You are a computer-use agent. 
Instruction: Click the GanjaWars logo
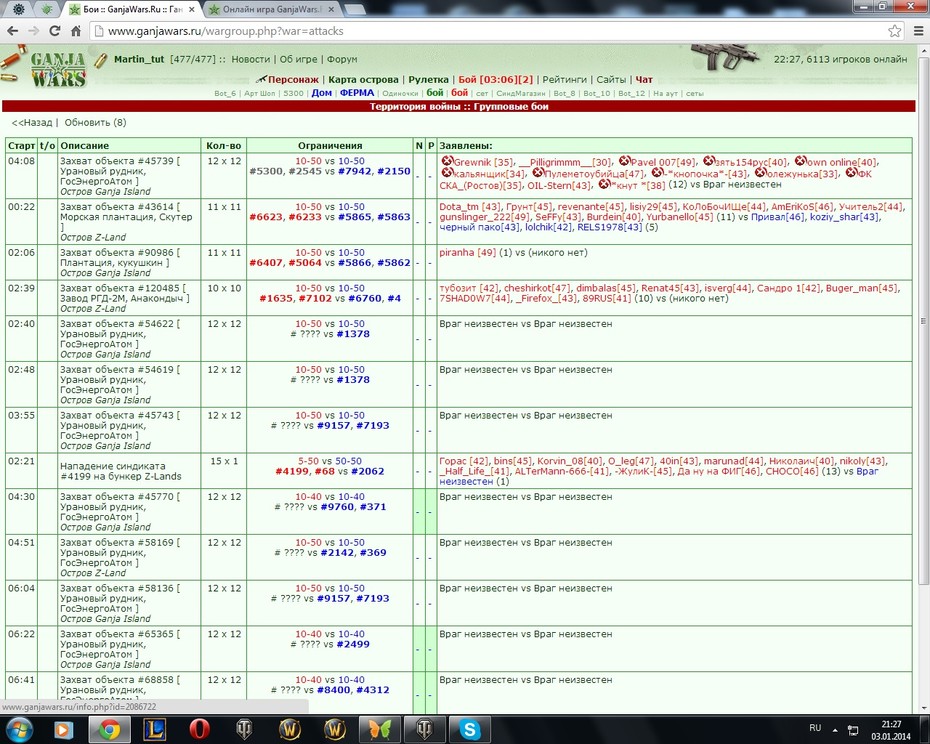(x=58, y=69)
